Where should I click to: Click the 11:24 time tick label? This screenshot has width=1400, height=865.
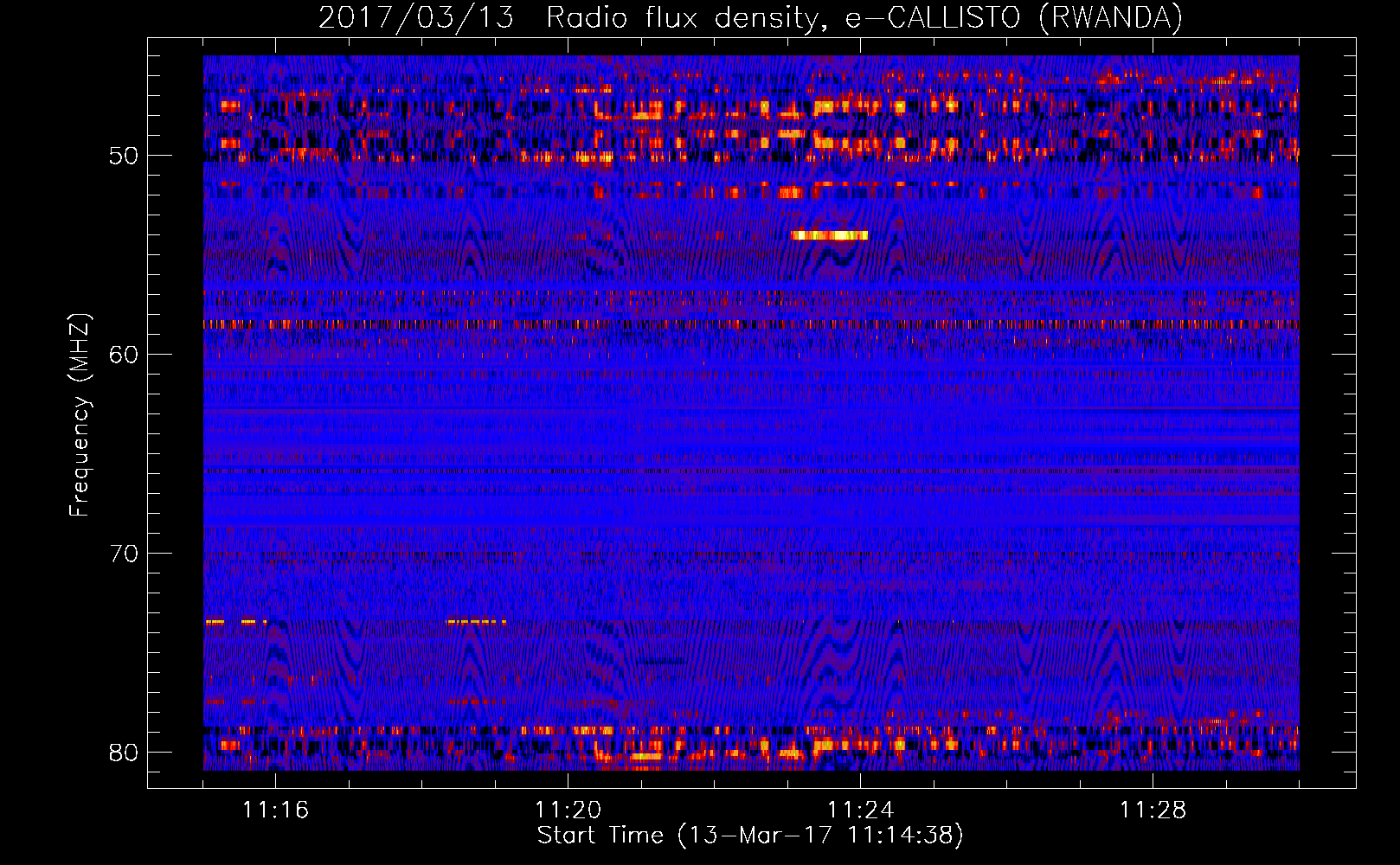click(860, 811)
